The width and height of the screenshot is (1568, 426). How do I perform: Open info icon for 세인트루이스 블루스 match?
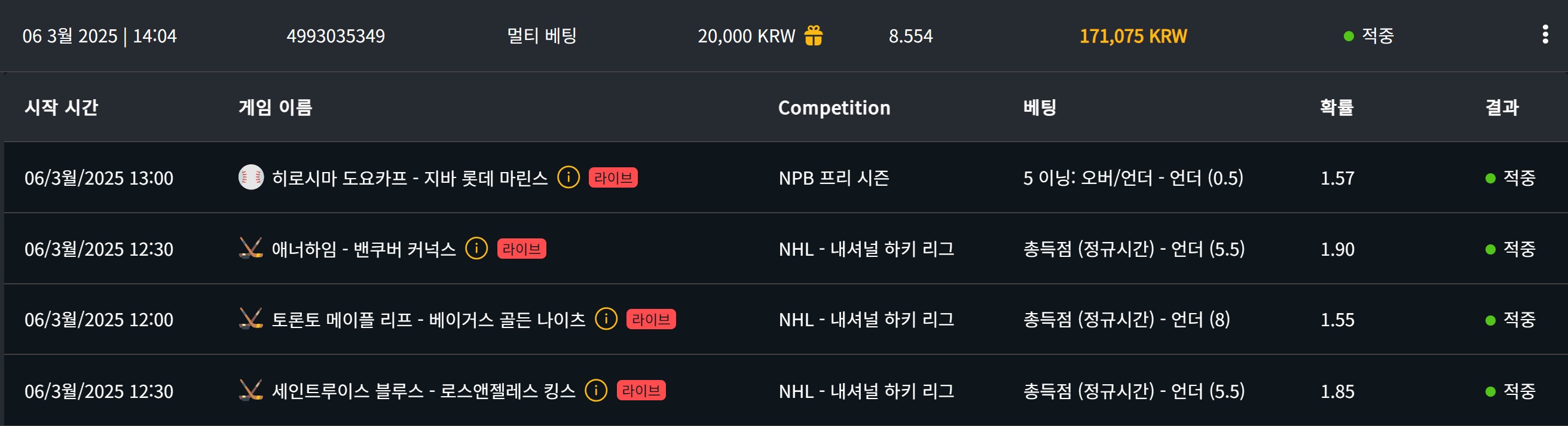(596, 390)
